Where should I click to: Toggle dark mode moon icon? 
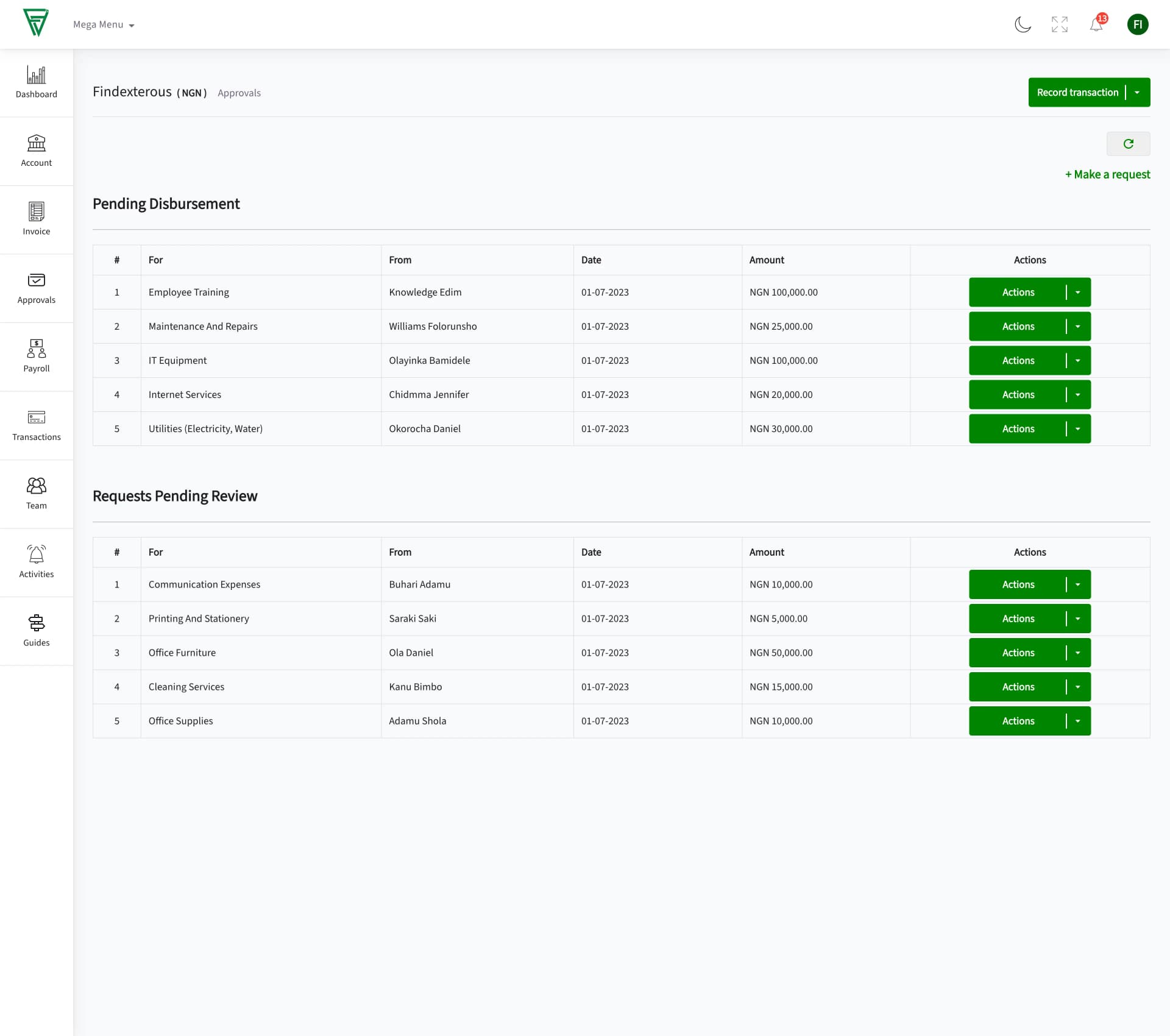(x=1023, y=24)
